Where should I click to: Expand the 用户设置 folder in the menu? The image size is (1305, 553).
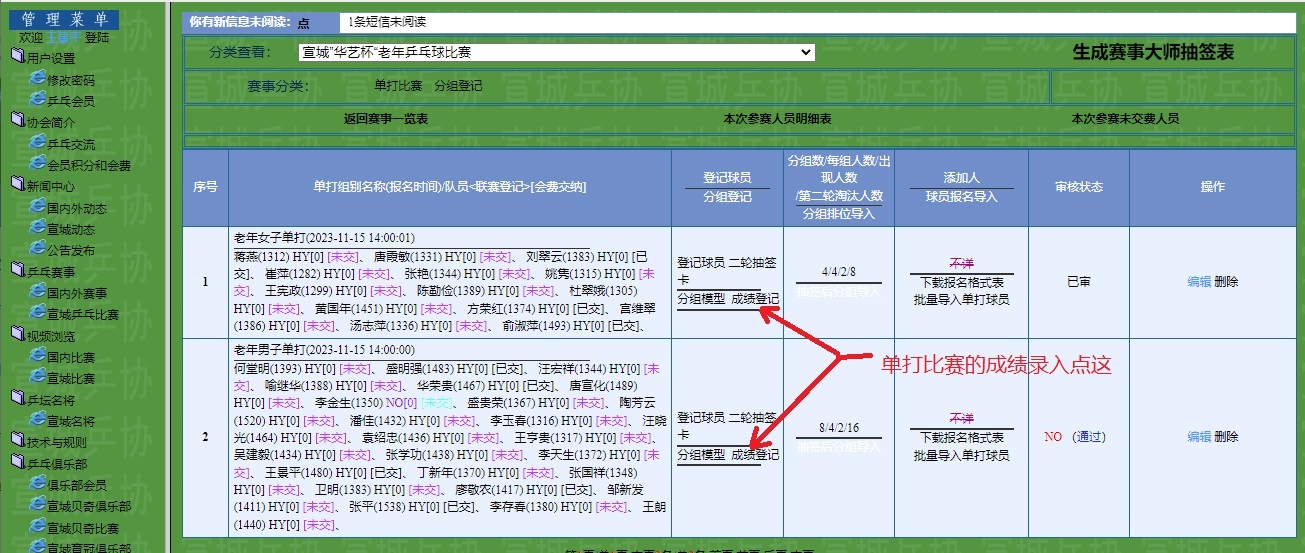(x=17, y=57)
